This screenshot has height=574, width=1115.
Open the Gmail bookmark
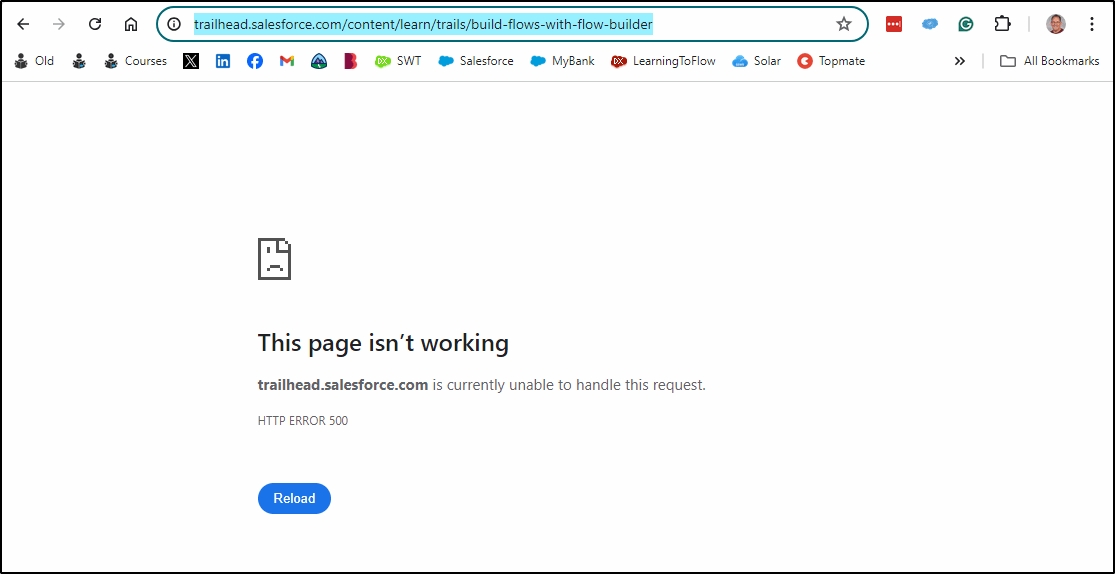[287, 61]
